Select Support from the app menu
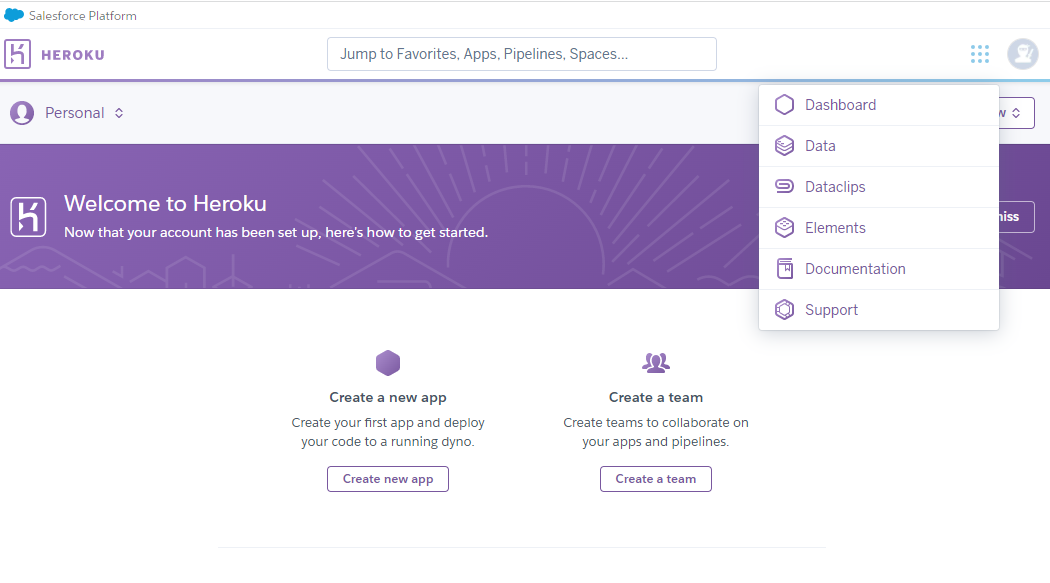Viewport: 1050px width, 583px height. [879, 309]
